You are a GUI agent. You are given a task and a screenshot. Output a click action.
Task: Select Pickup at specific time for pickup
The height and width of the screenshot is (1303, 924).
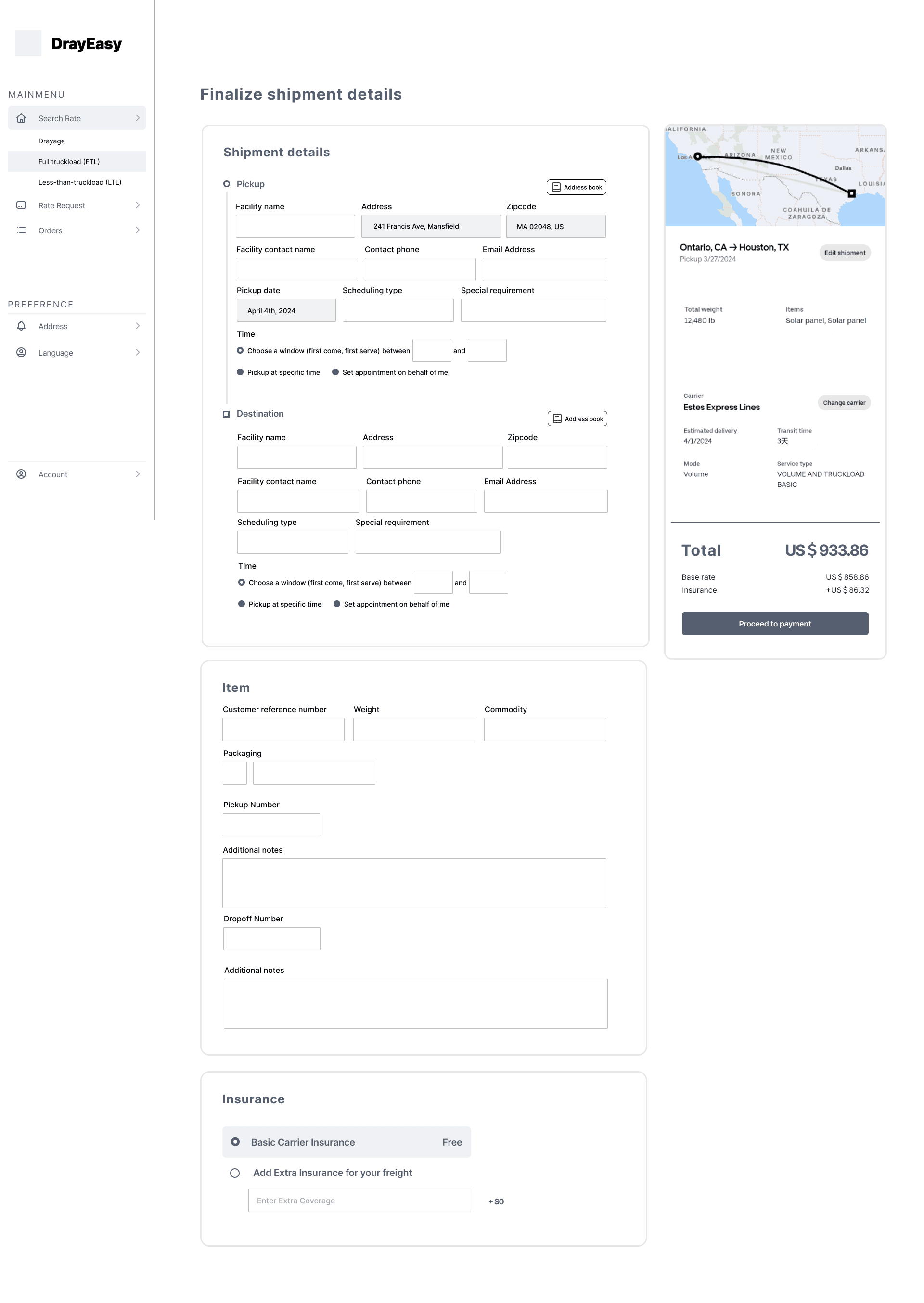click(x=240, y=372)
